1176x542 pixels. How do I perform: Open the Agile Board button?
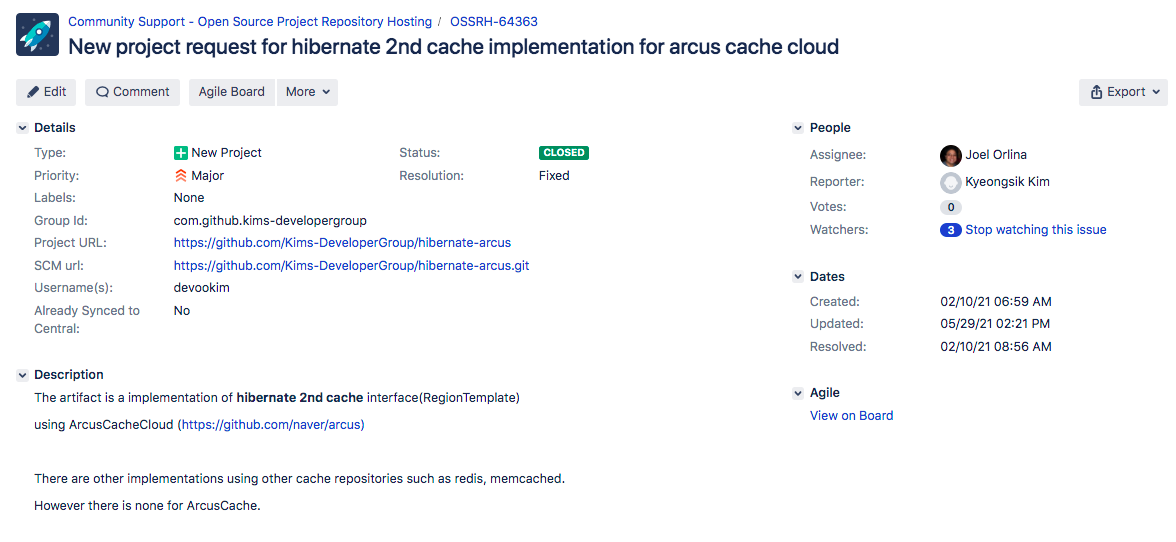click(x=232, y=92)
